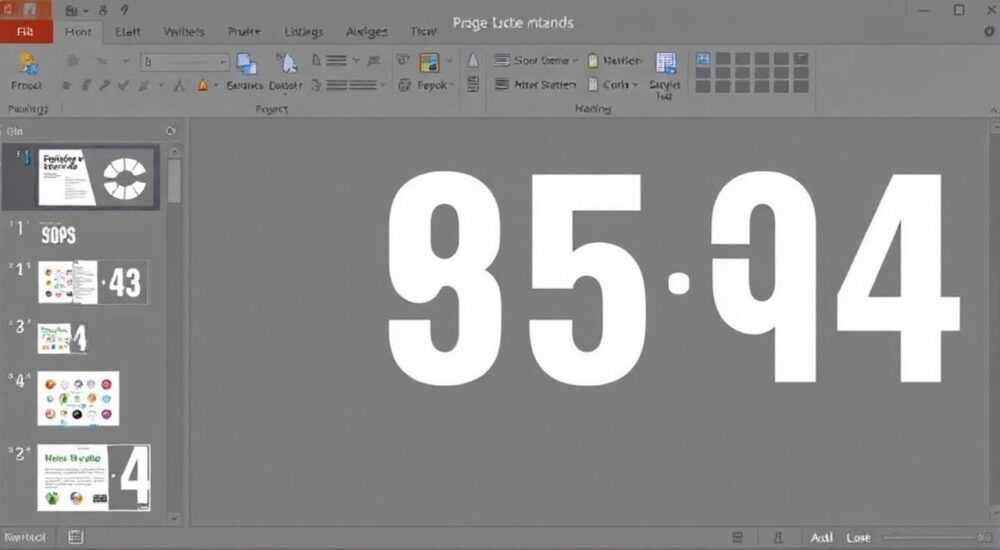
Task: Click the slide panel scroll-down arrow
Action: tap(173, 519)
